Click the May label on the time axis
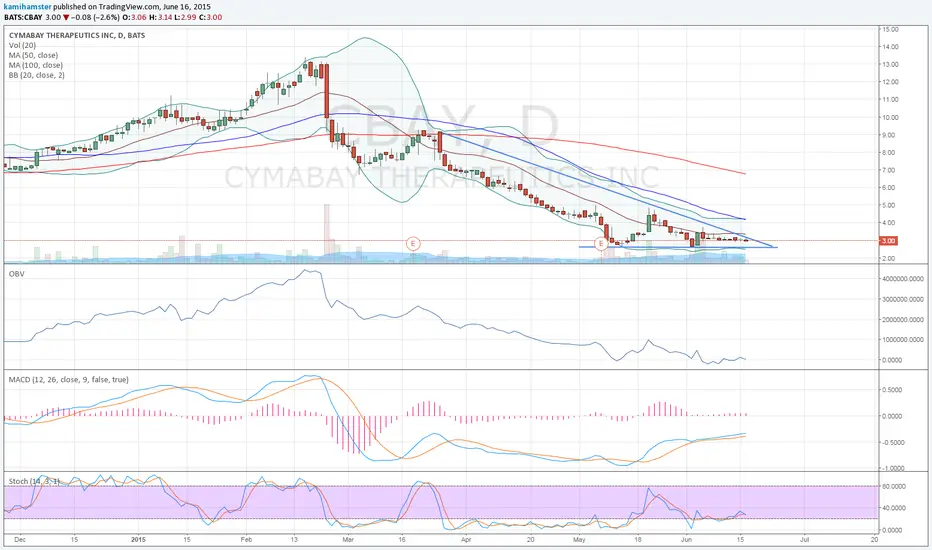The height and width of the screenshot is (550, 932). (x=580, y=540)
